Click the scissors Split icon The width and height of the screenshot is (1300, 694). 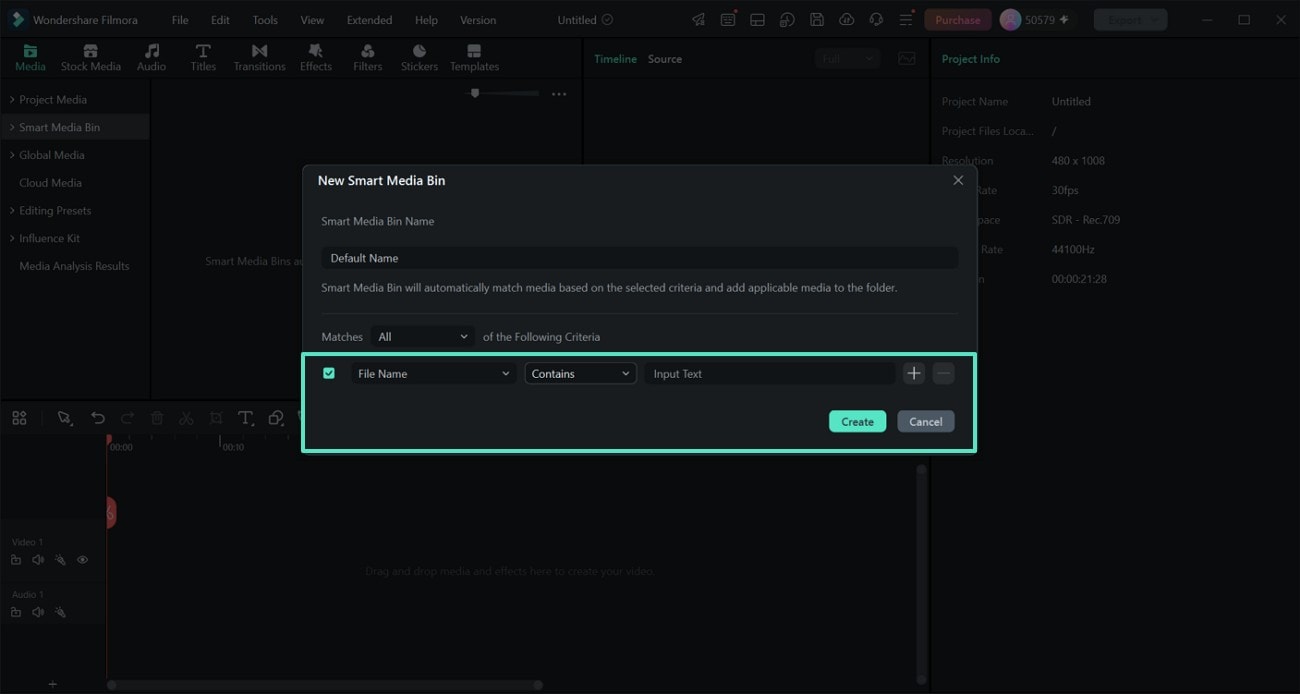point(186,418)
